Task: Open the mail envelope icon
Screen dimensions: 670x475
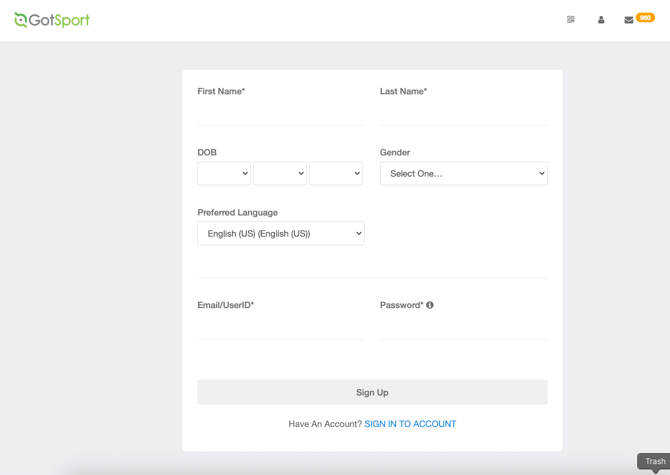Action: point(629,20)
